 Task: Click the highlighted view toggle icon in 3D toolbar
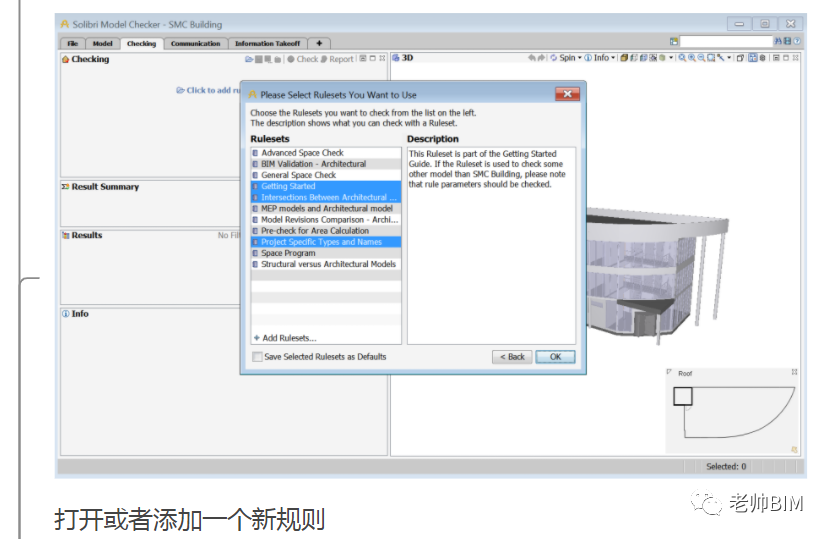coord(753,58)
